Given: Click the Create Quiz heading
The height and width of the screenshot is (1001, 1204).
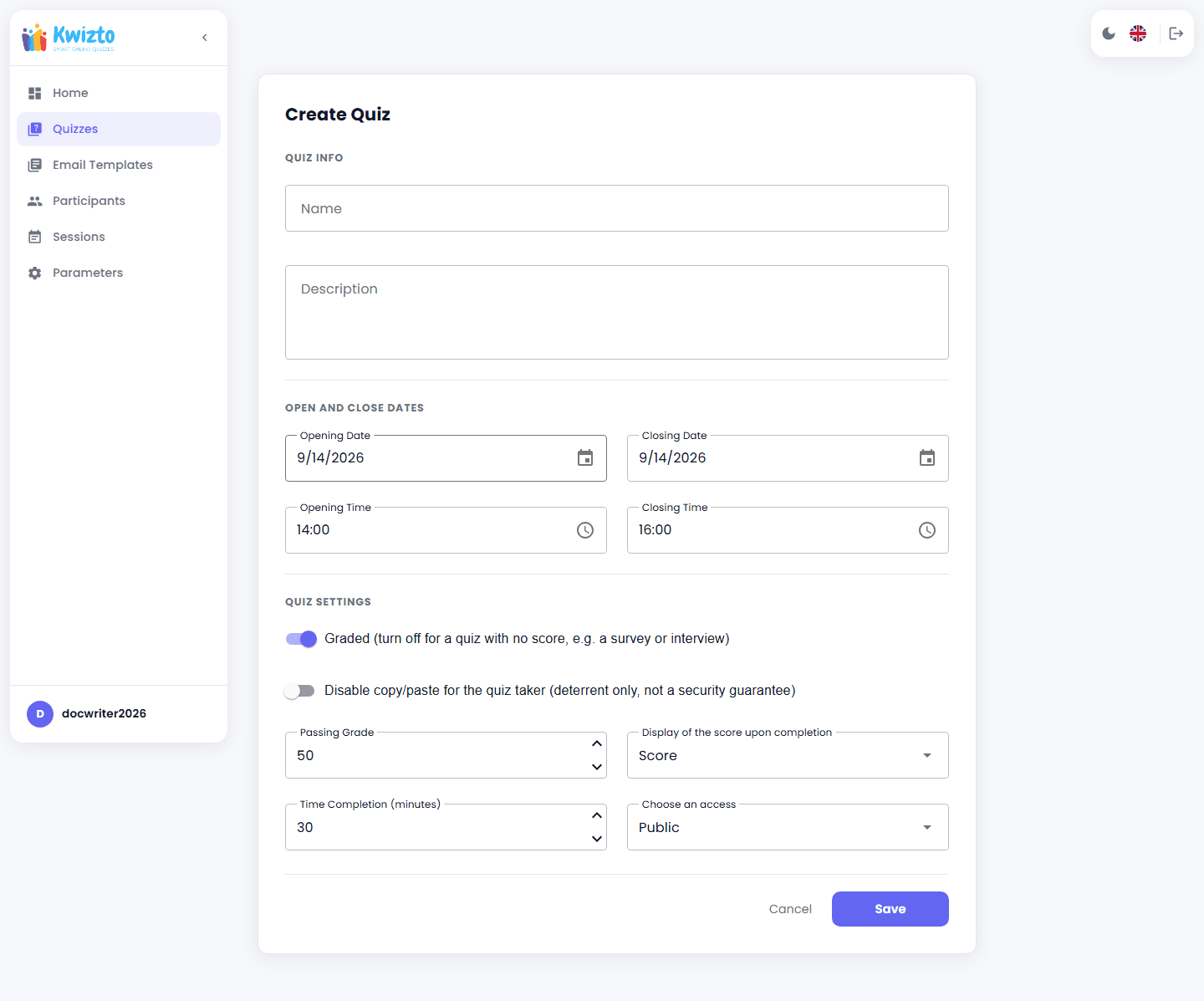Looking at the screenshot, I should click(338, 115).
